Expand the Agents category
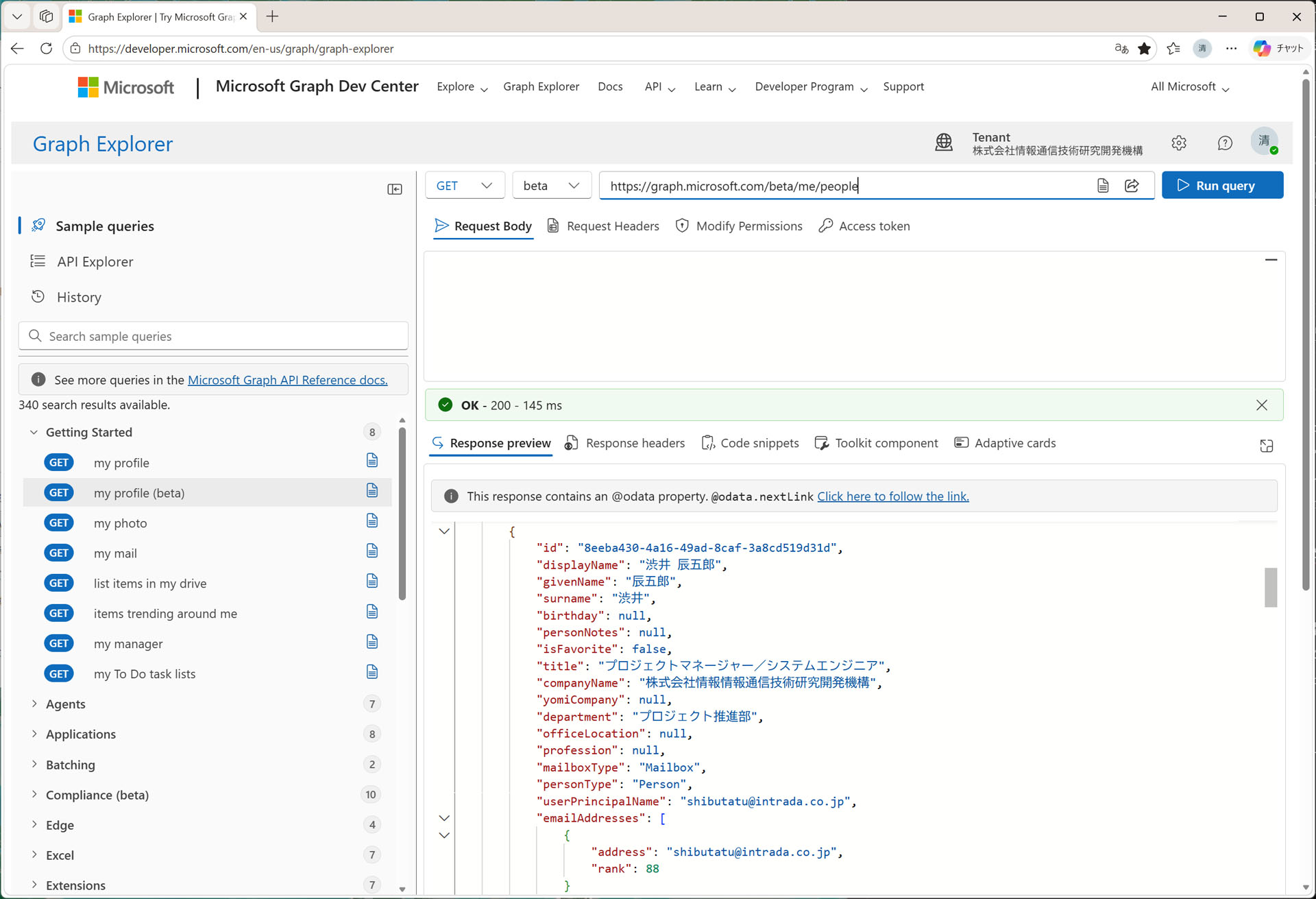Screen dimensions: 1316x899 coord(34,704)
